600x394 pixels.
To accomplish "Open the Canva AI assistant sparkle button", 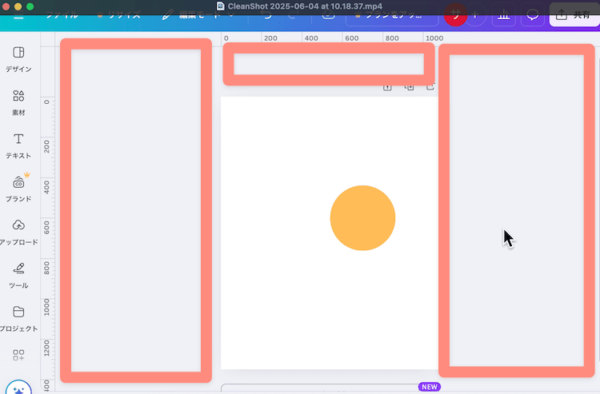I will point(18,387).
